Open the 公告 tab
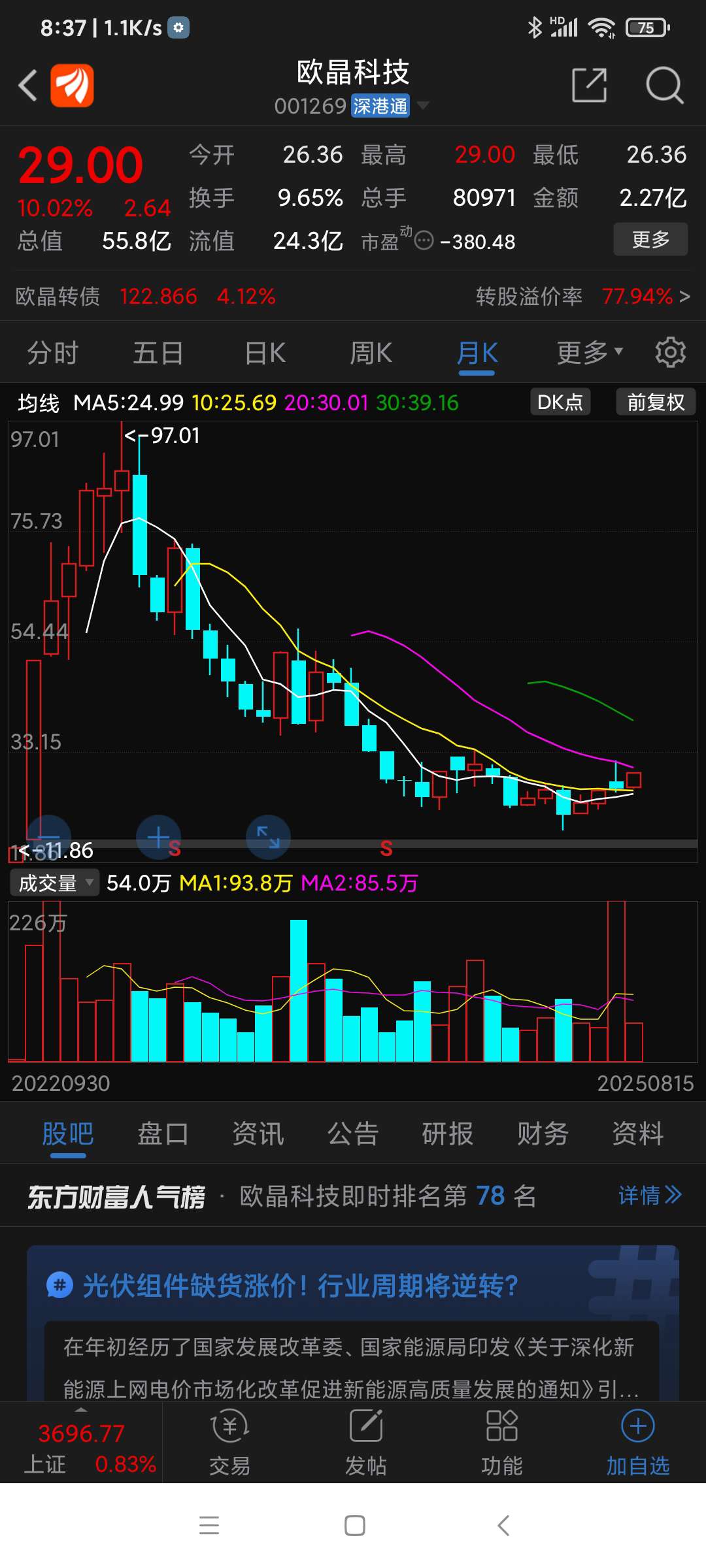 coord(353,1134)
